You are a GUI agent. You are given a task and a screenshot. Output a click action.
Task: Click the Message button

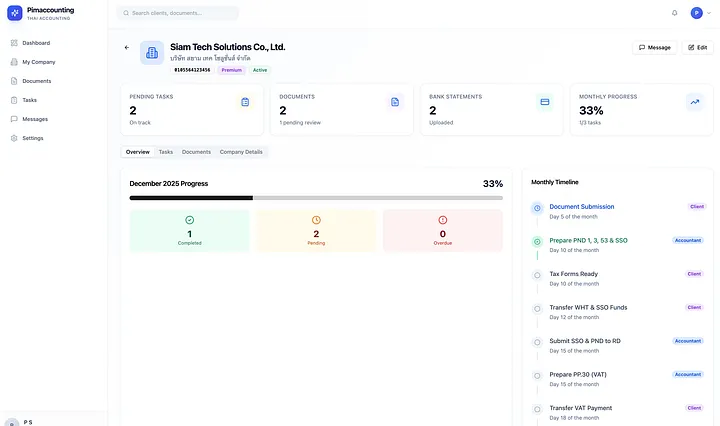654,47
